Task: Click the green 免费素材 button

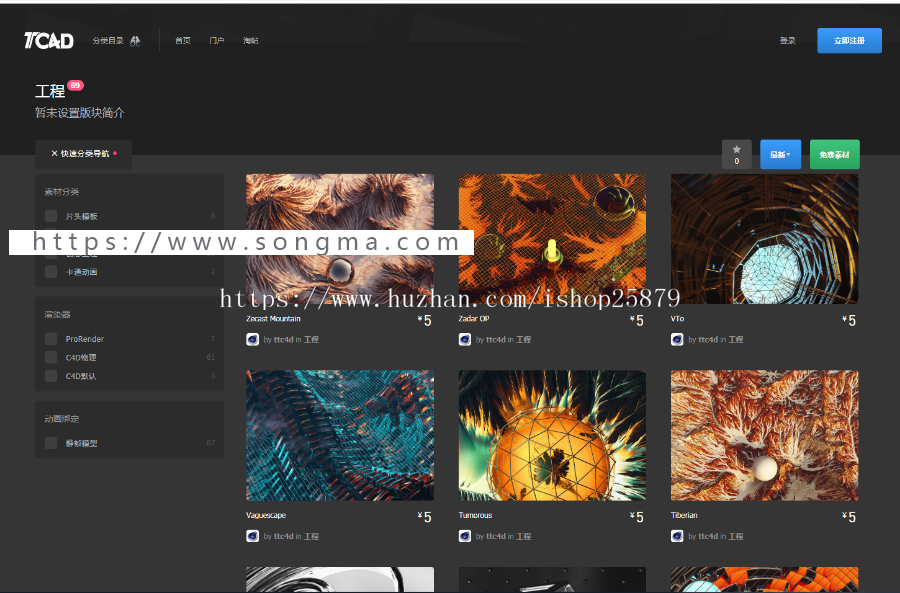Action: 835,154
